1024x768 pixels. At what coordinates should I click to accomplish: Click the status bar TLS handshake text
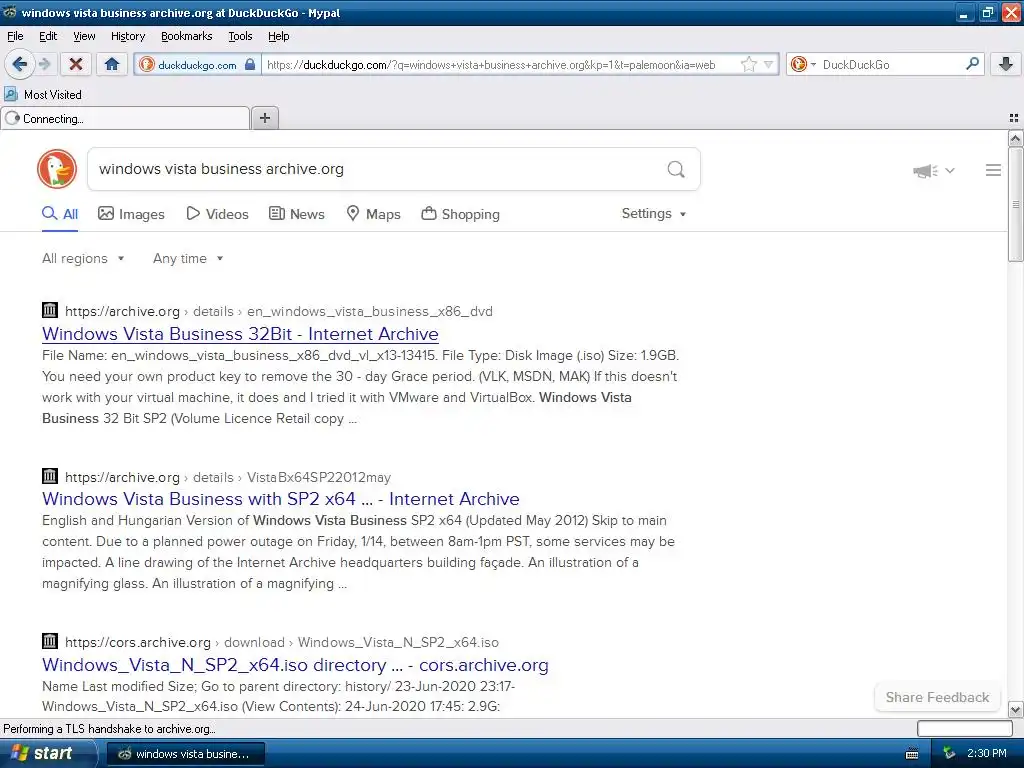pyautogui.click(x=109, y=729)
